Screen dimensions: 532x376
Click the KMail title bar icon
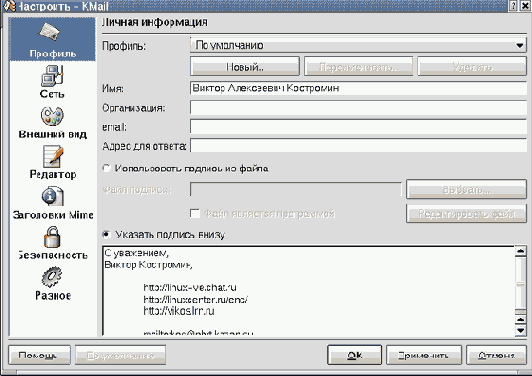click(9, 6)
